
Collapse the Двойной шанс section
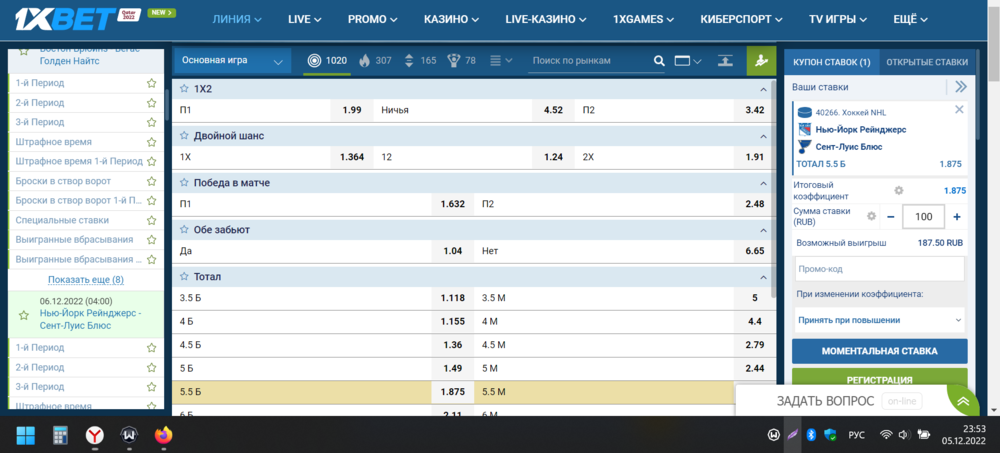tap(762, 137)
